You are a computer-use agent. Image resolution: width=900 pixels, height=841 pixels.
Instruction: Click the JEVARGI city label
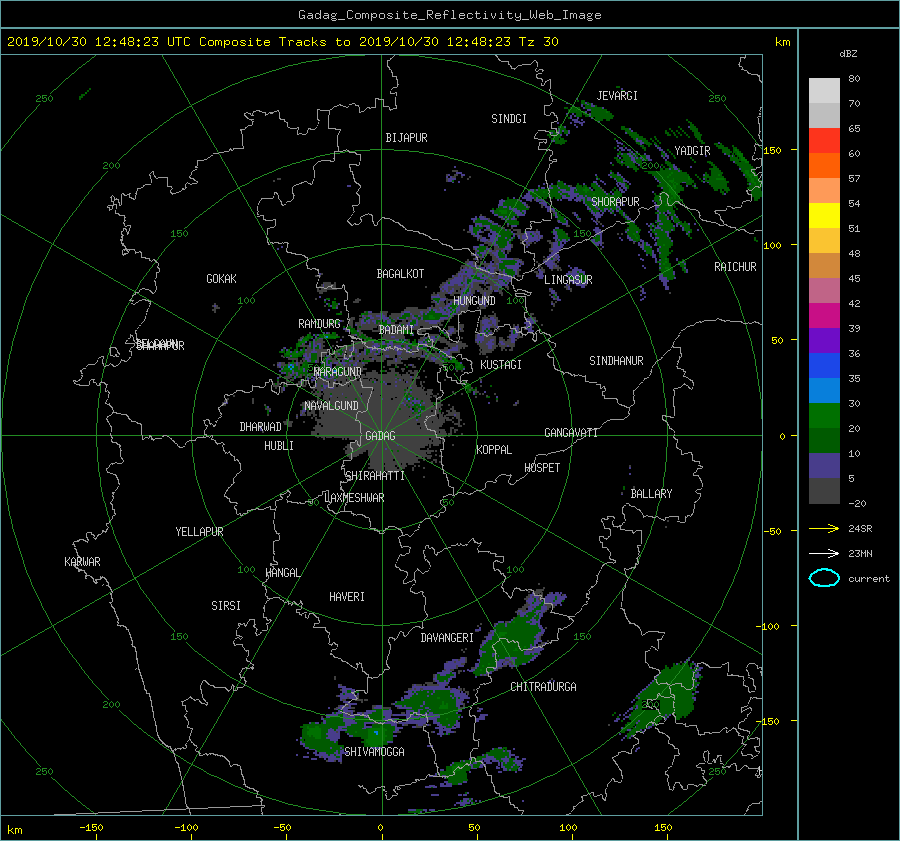(617, 96)
